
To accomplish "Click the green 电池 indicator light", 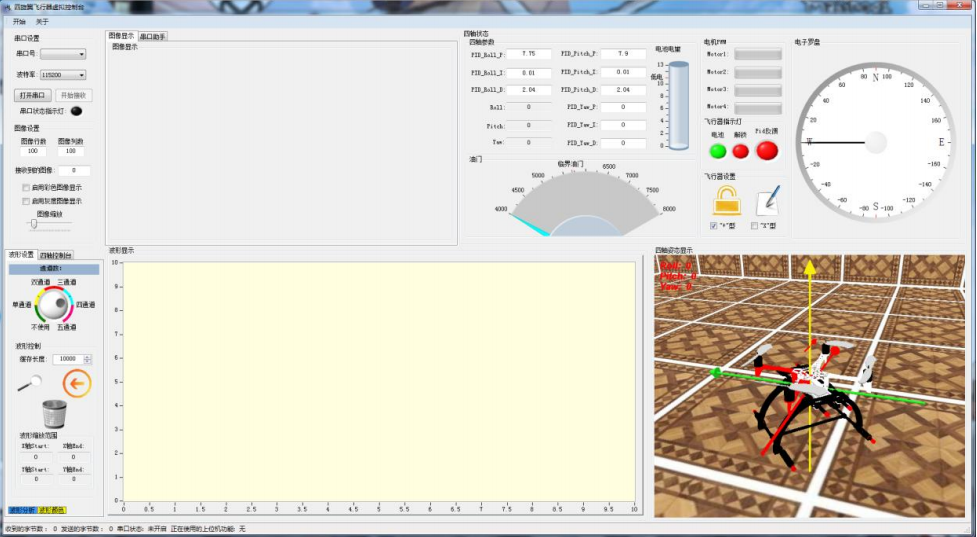I will [x=718, y=151].
